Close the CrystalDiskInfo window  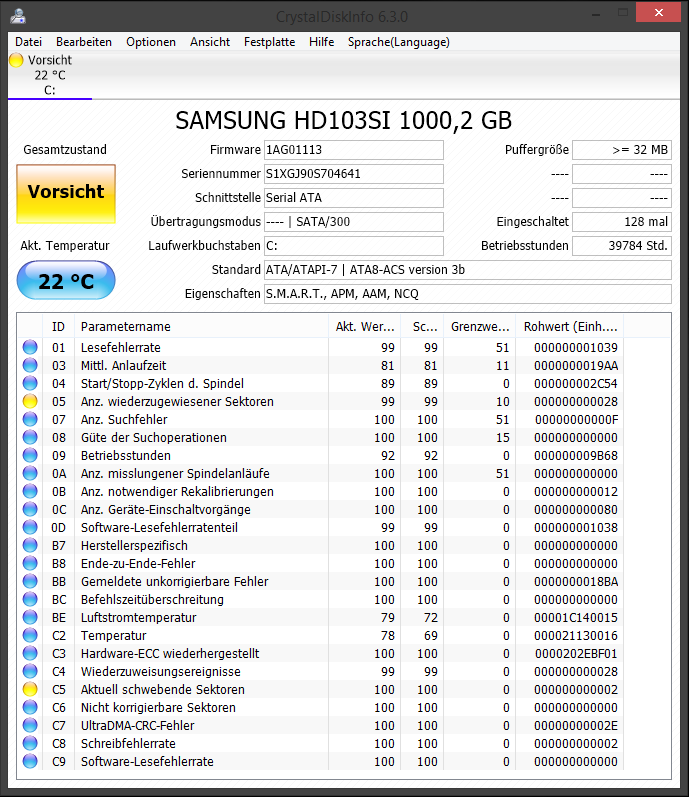(659, 13)
